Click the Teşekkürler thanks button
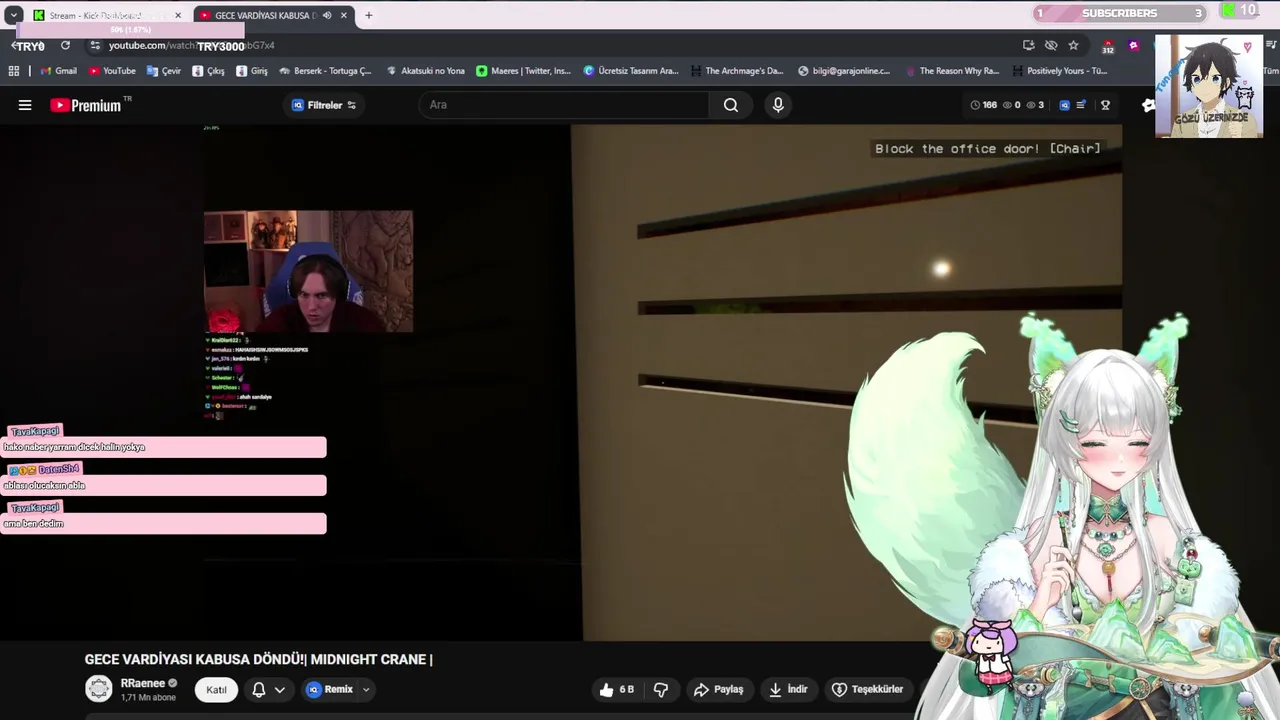The image size is (1280, 720). click(x=868, y=689)
